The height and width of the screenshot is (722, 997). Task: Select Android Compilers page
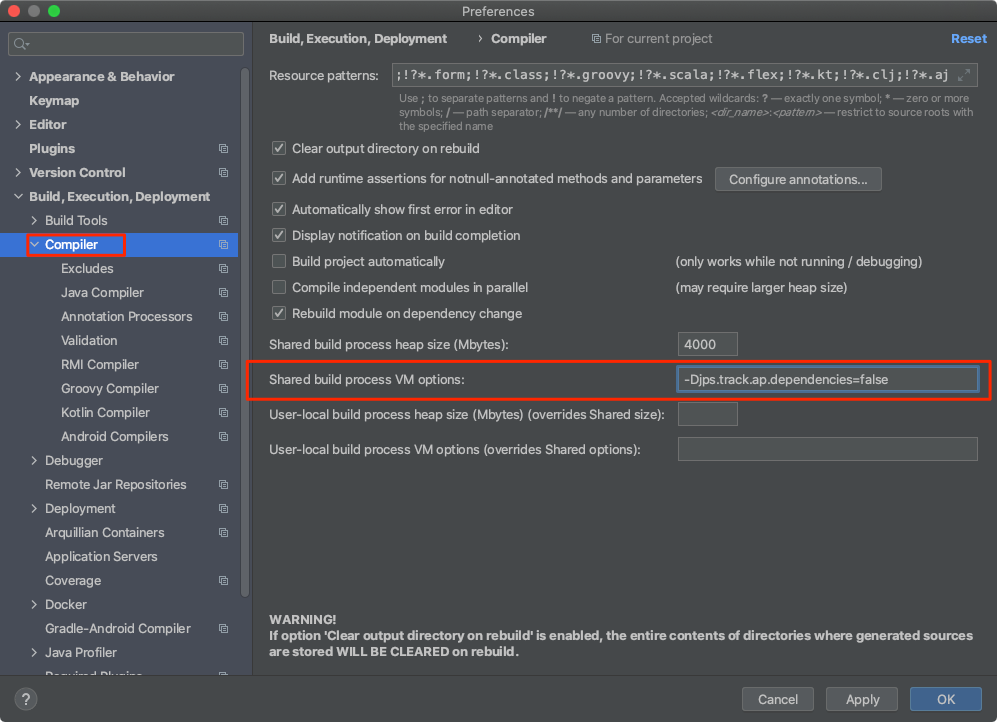(x=114, y=437)
